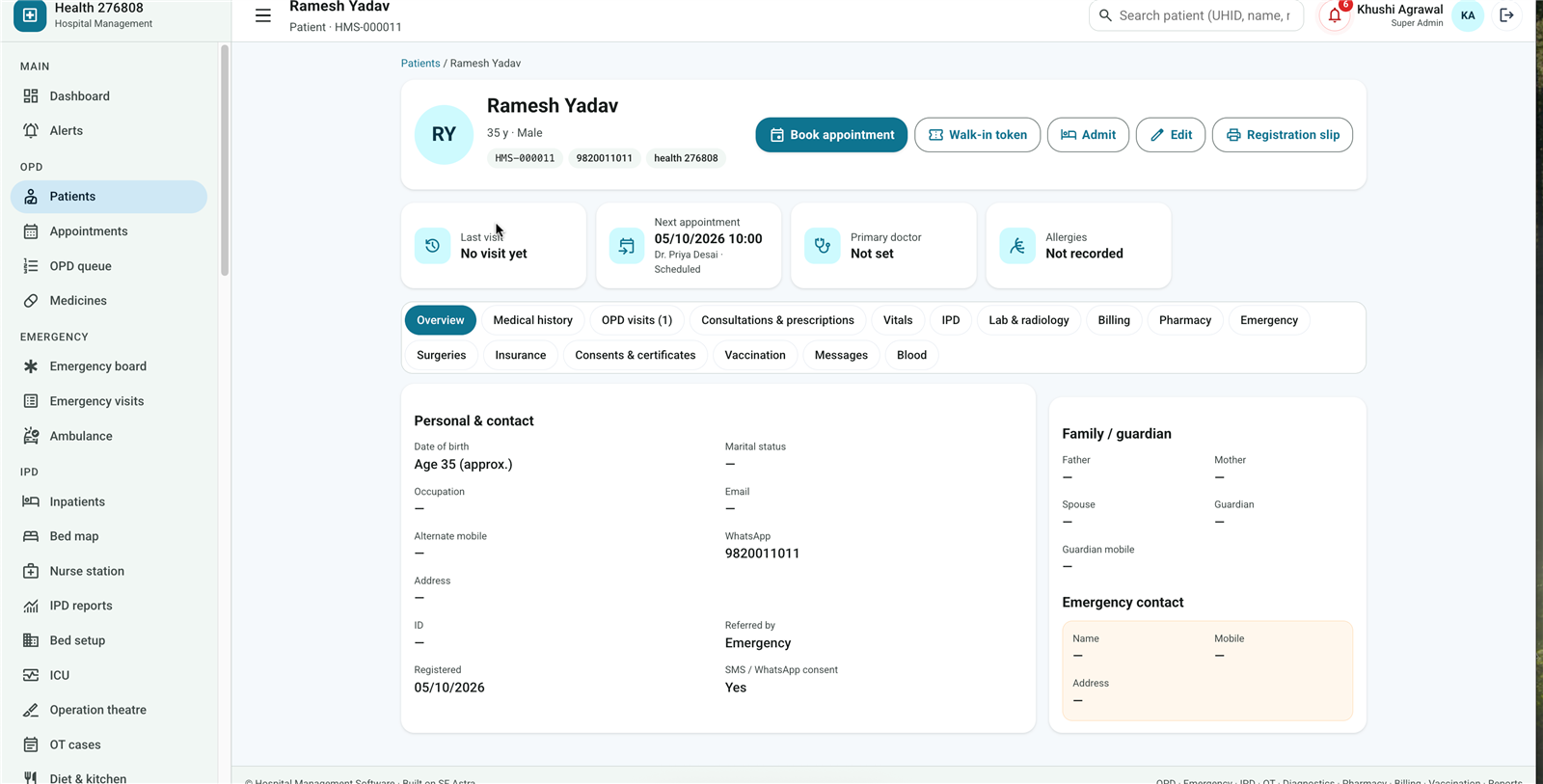Click the Alerts bell icon in sidebar

[31, 131]
